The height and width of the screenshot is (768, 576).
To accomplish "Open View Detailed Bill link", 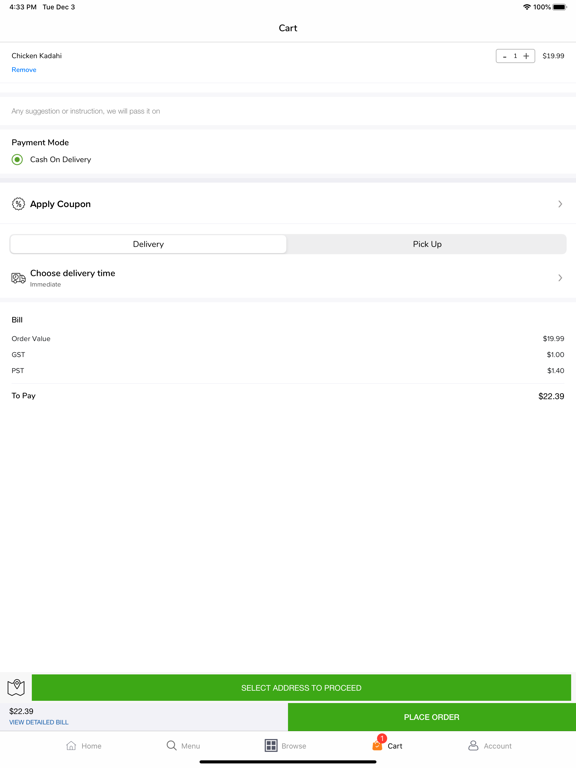I will click(39, 722).
